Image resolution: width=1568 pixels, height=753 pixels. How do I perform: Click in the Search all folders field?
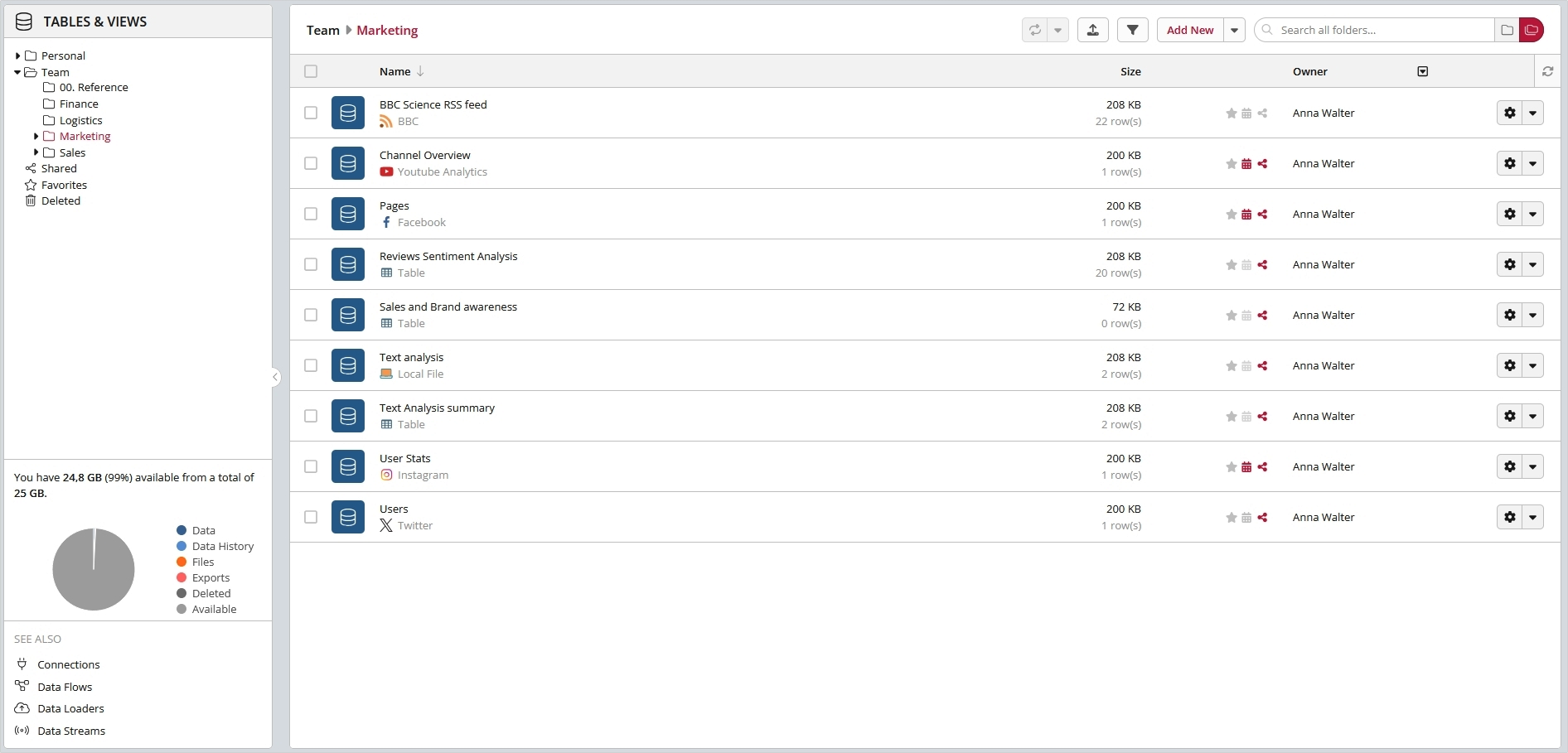pos(1382,30)
